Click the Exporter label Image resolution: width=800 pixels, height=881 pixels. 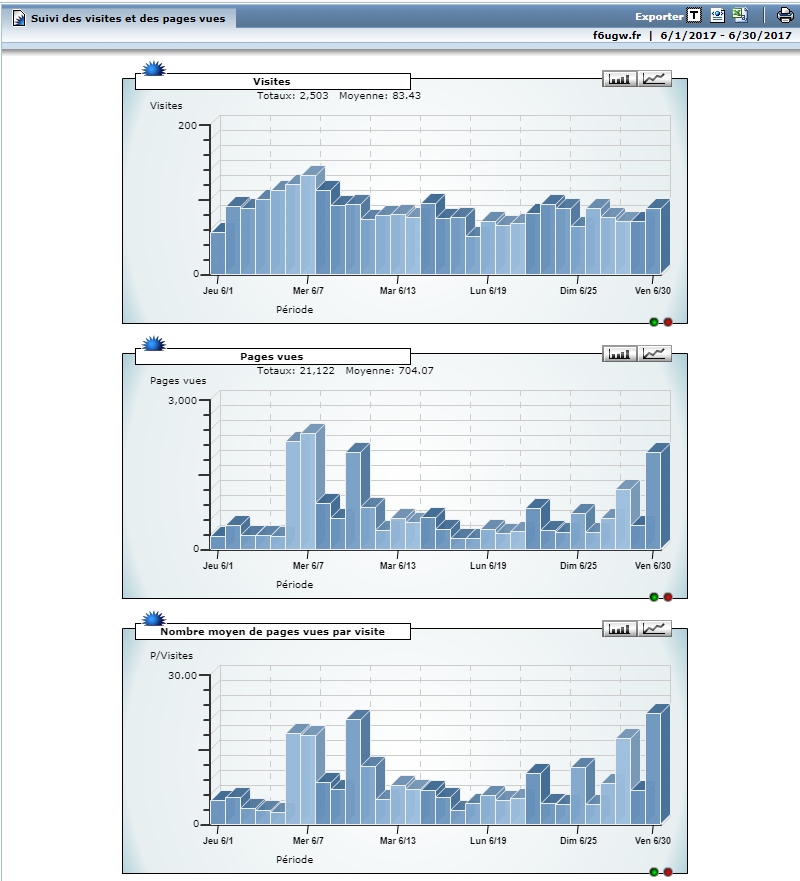[x=659, y=17]
